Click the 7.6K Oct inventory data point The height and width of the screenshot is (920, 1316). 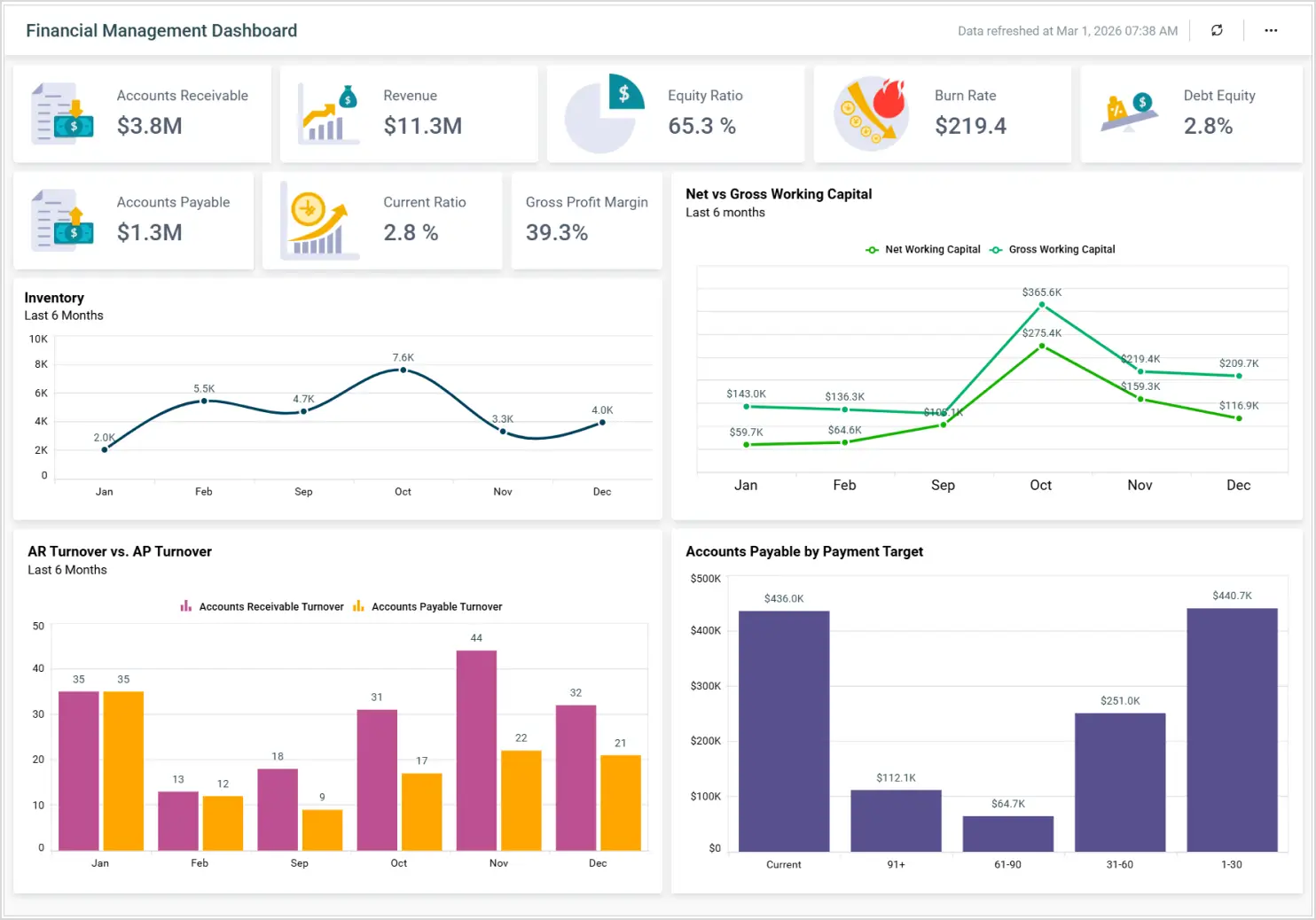(x=403, y=370)
